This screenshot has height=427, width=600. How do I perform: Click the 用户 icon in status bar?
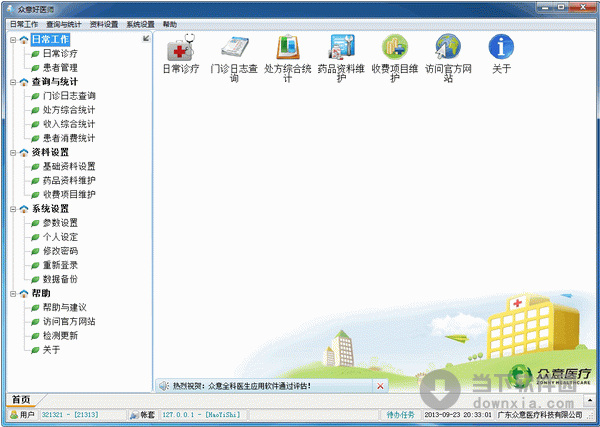click(14, 414)
